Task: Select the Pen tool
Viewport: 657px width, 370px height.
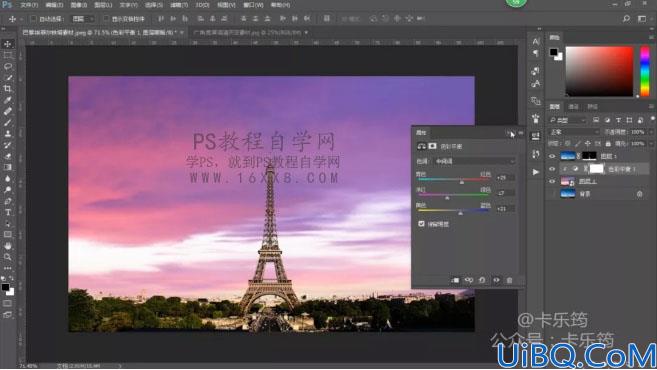Action: coord(8,201)
